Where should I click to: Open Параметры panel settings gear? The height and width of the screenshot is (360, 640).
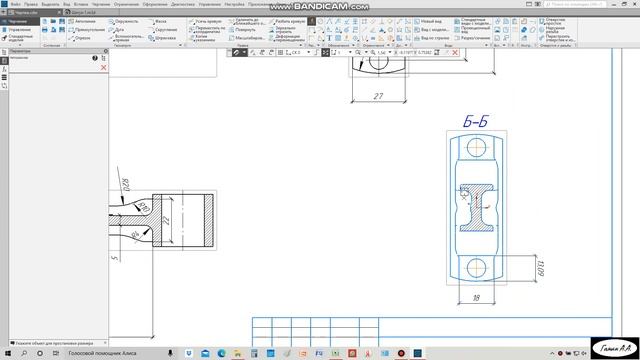[106, 51]
